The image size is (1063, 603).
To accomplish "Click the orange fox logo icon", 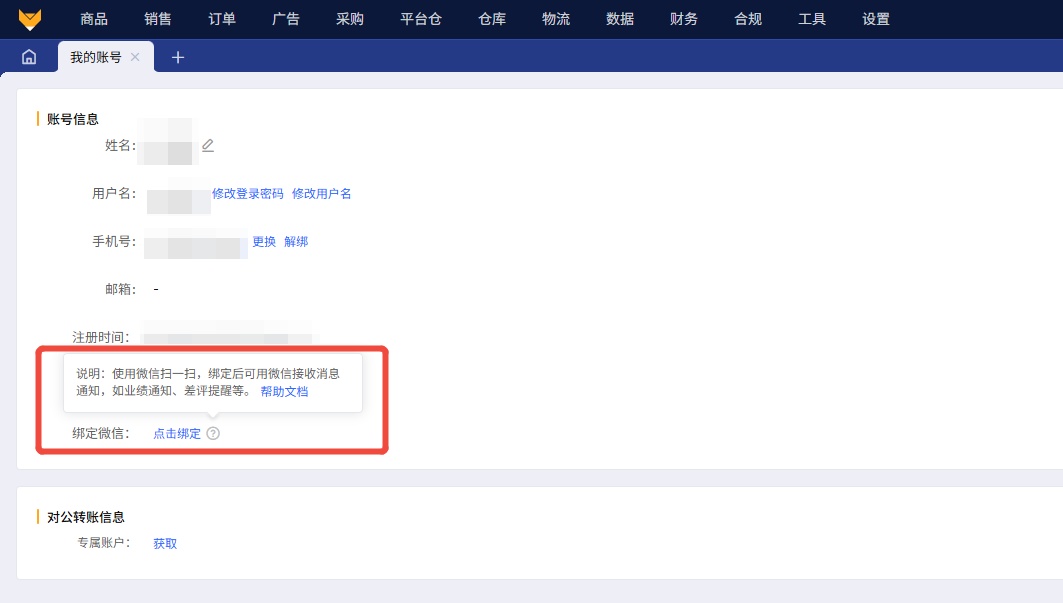I will pos(30,19).
